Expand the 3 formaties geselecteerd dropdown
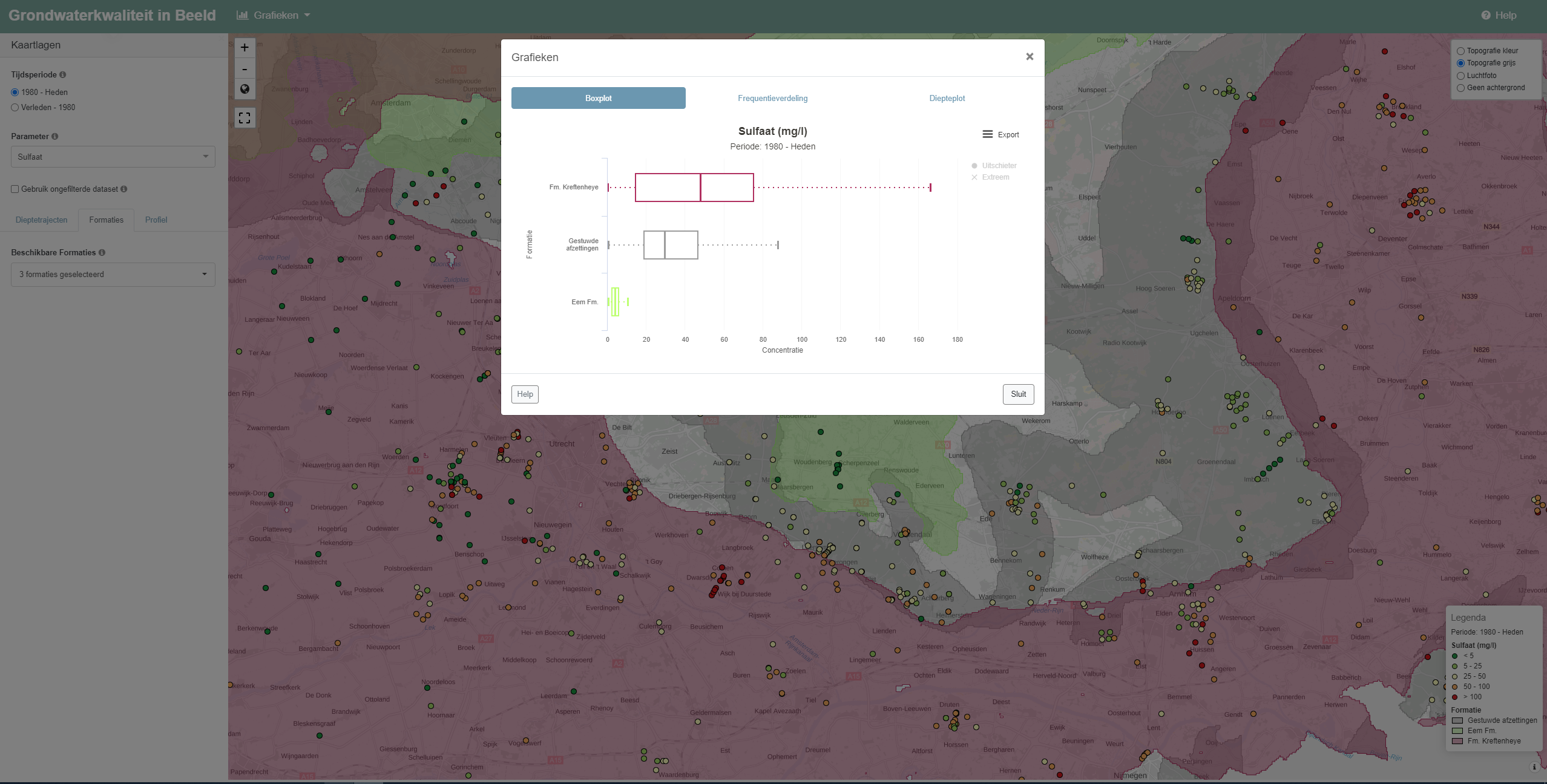This screenshot has height=784, width=1547. (113, 275)
